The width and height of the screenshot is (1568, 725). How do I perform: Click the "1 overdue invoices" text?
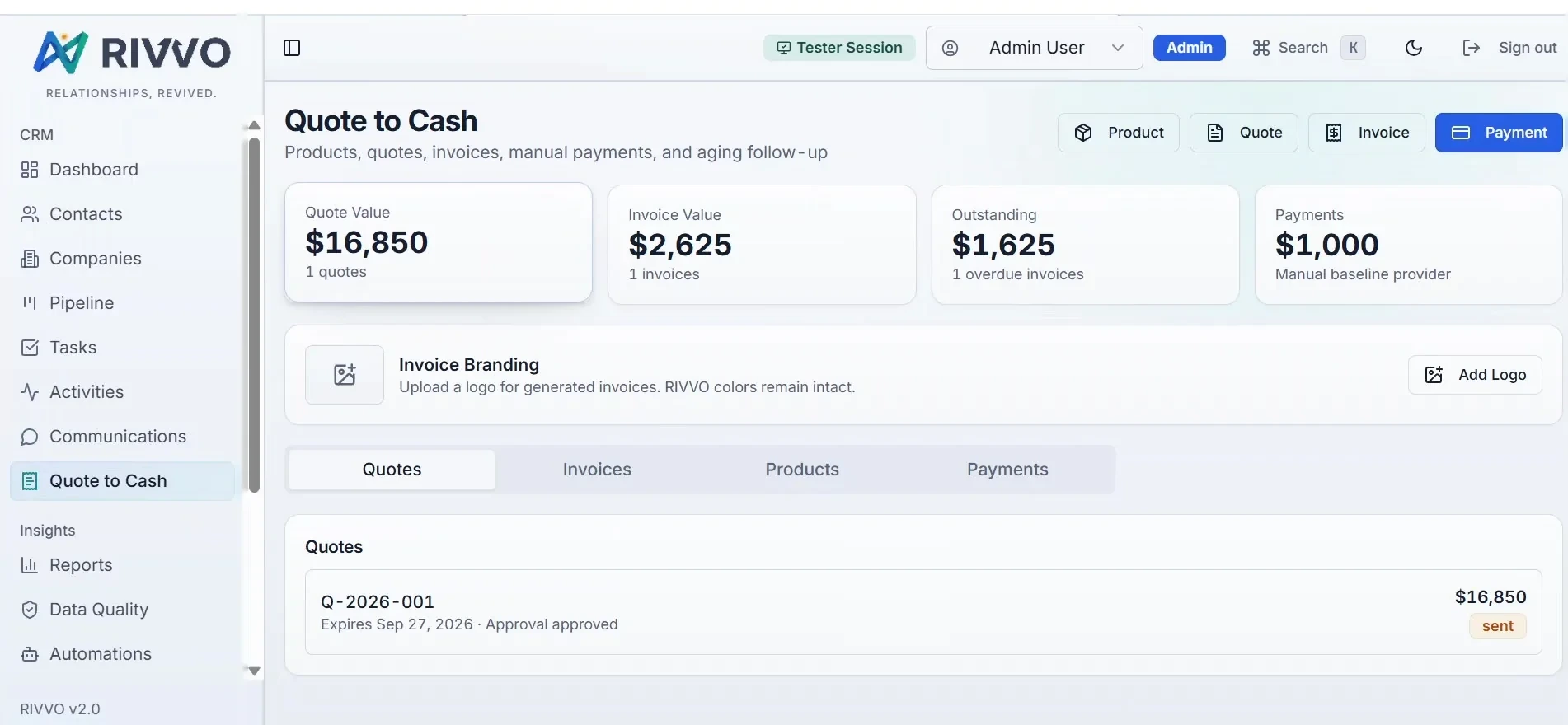point(1018,274)
